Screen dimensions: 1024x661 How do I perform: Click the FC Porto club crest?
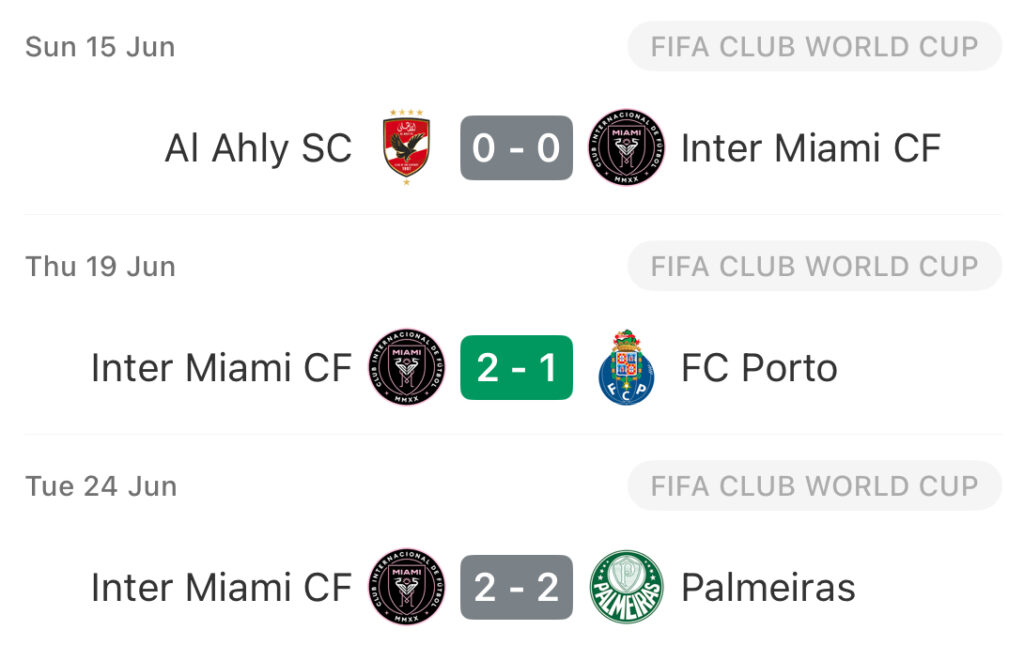point(626,367)
